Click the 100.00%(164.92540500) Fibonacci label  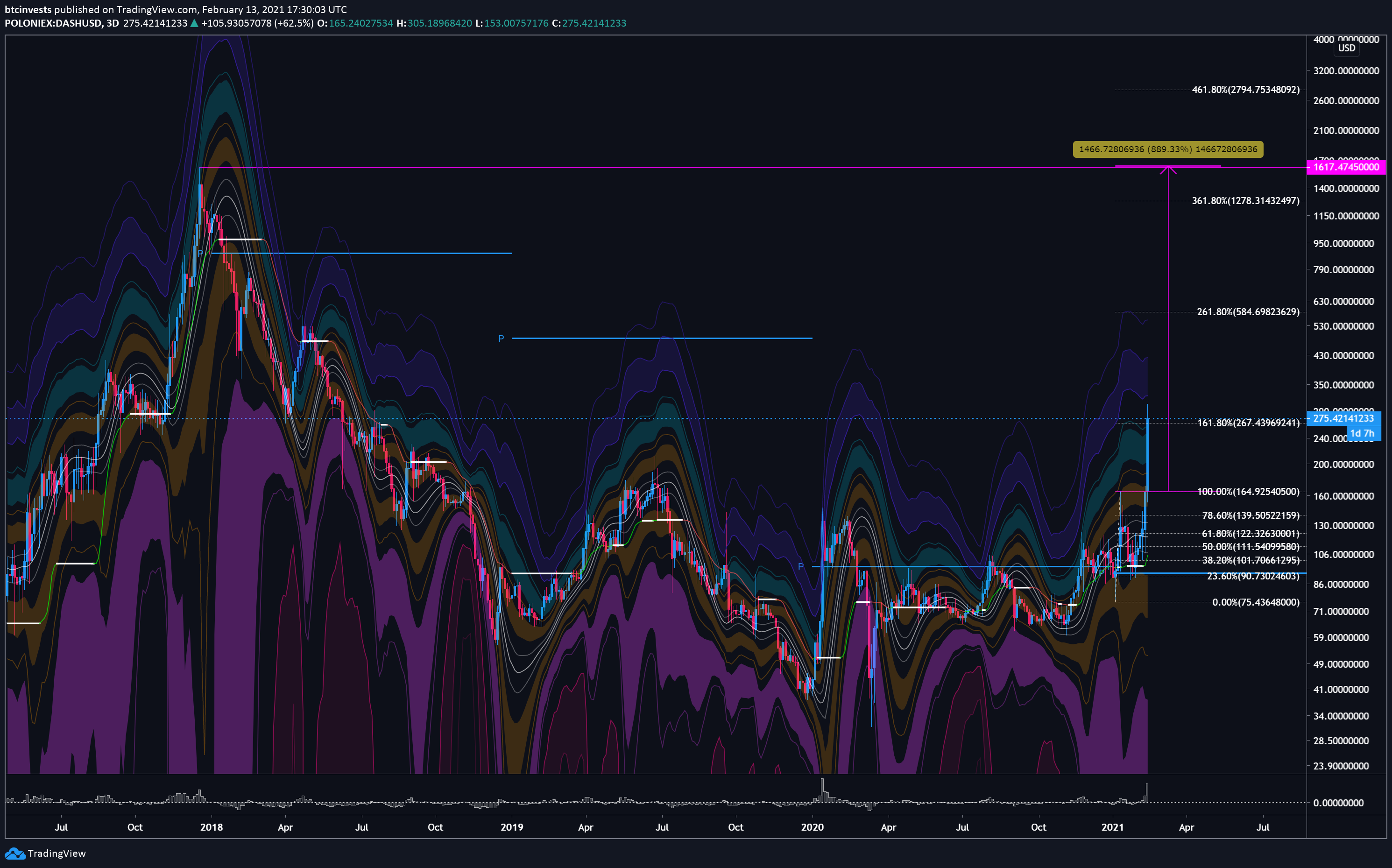(x=1249, y=492)
